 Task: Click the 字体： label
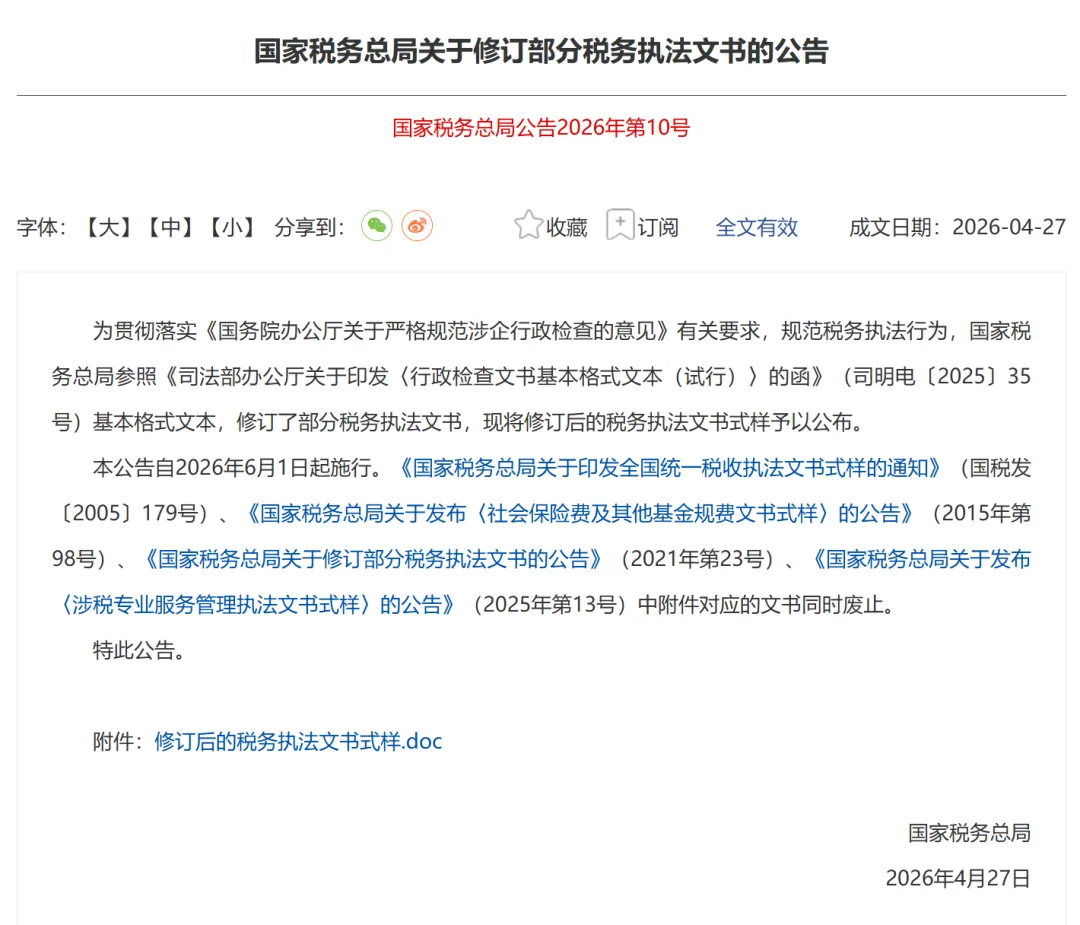coord(41,227)
